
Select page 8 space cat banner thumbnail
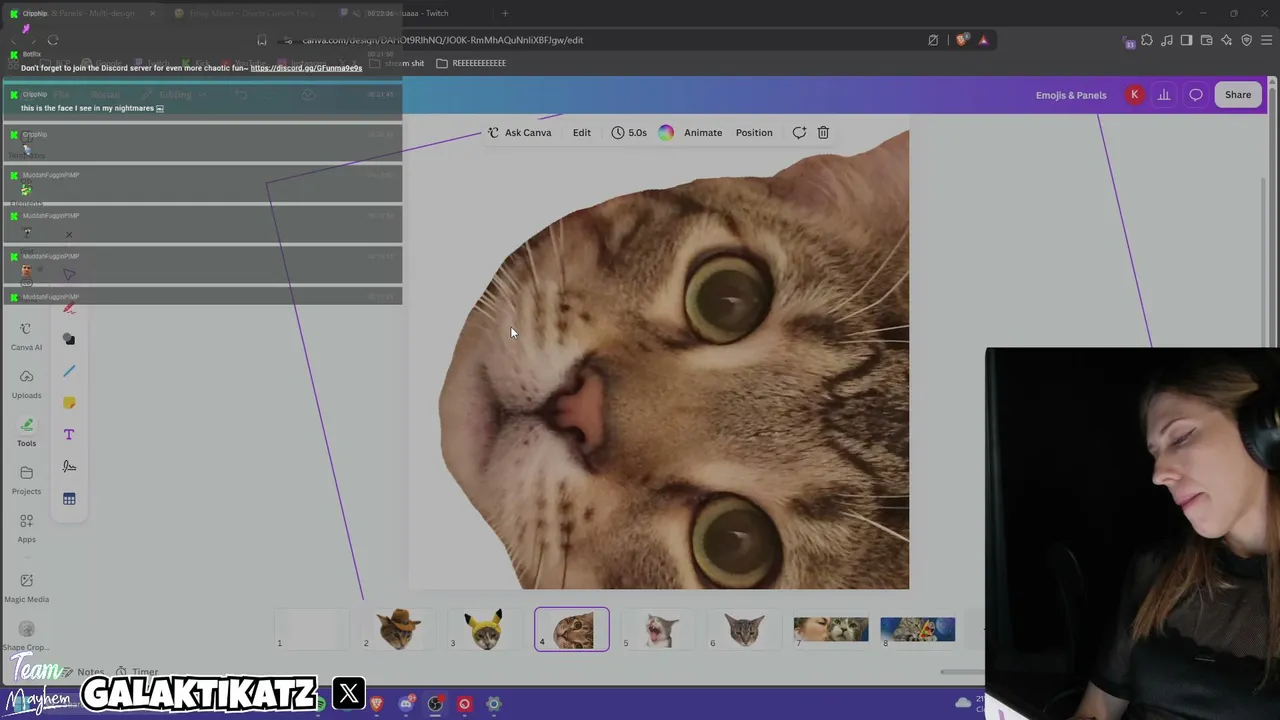pyautogui.click(x=917, y=629)
